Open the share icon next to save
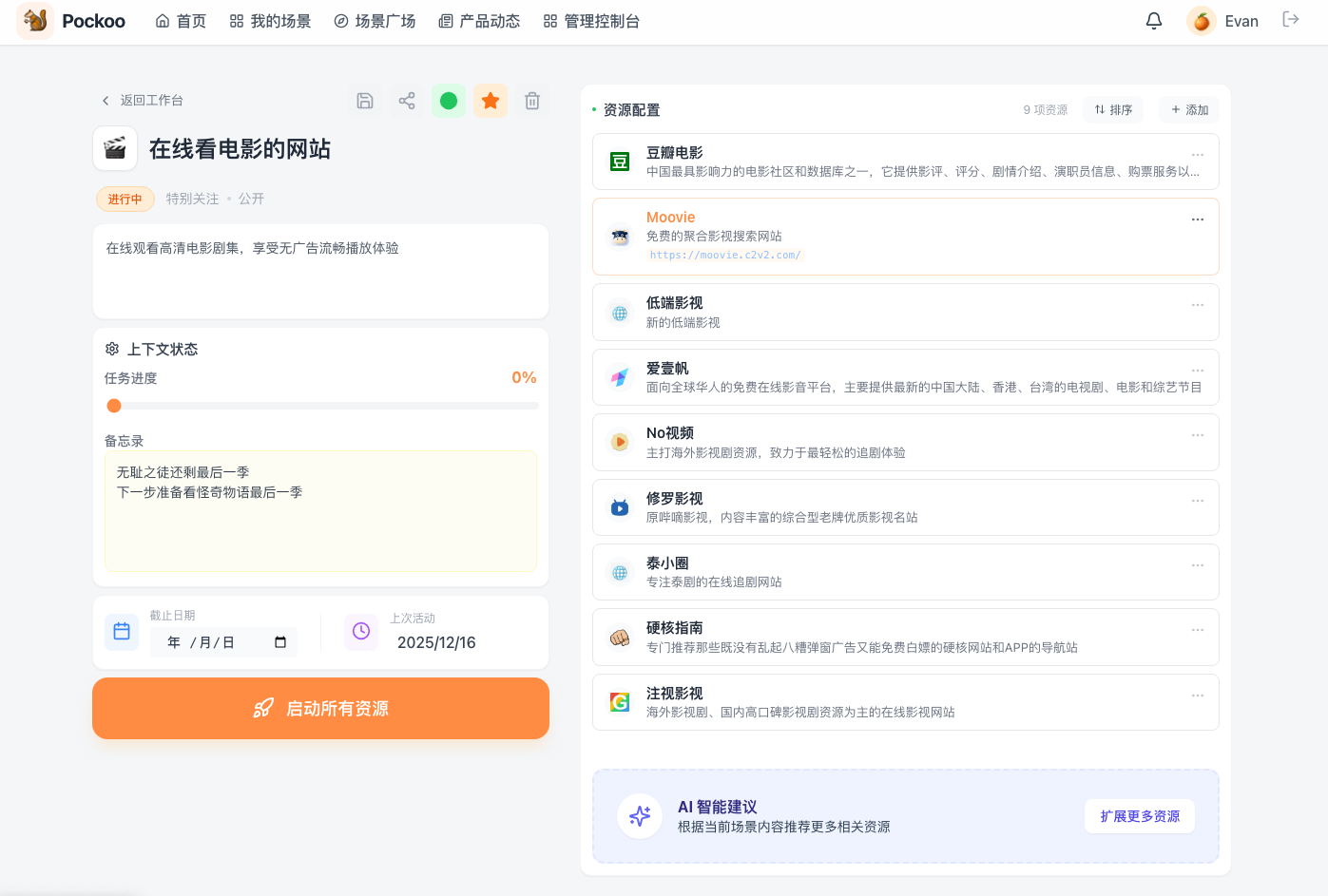Image resolution: width=1328 pixels, height=896 pixels. coord(406,100)
